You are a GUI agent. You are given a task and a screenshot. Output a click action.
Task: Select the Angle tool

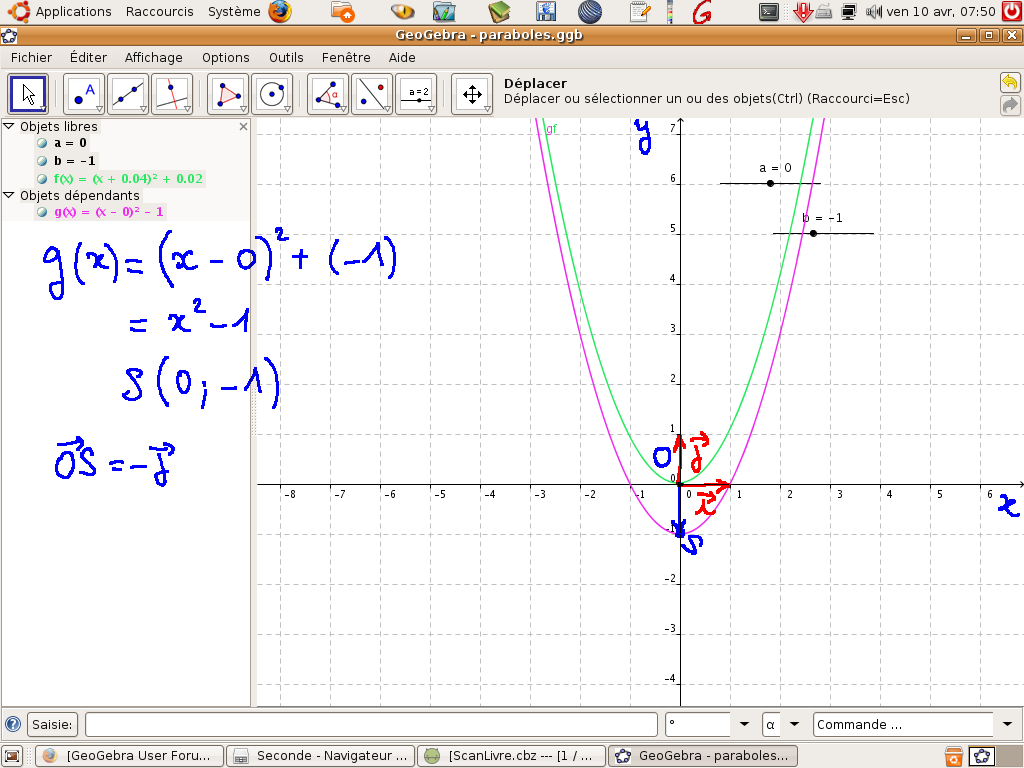click(x=328, y=95)
